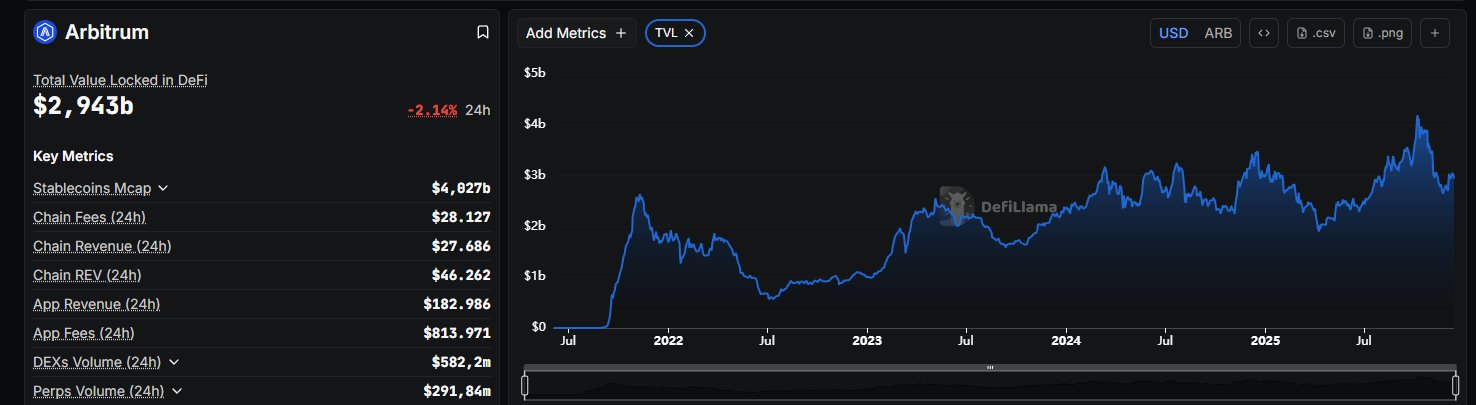Click the $3b y-axis label
The image size is (1476, 405).
coord(535,175)
